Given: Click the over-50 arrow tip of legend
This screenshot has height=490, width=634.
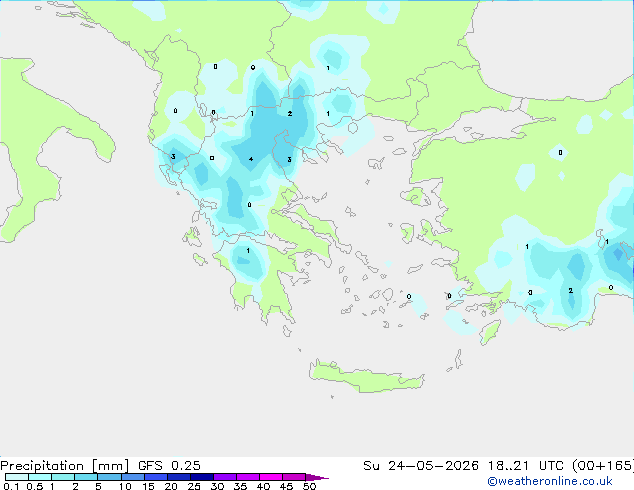Looking at the screenshot, I should click(317, 477).
